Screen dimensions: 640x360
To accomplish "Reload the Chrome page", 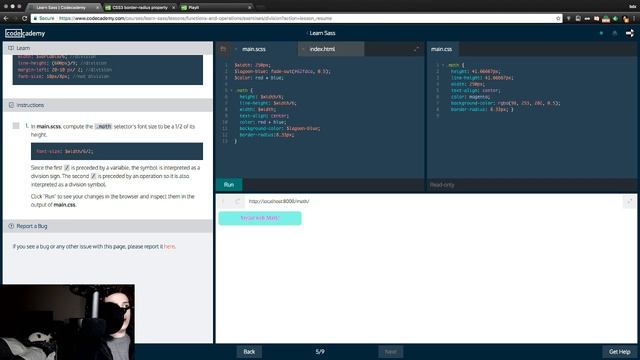I will point(24,18).
